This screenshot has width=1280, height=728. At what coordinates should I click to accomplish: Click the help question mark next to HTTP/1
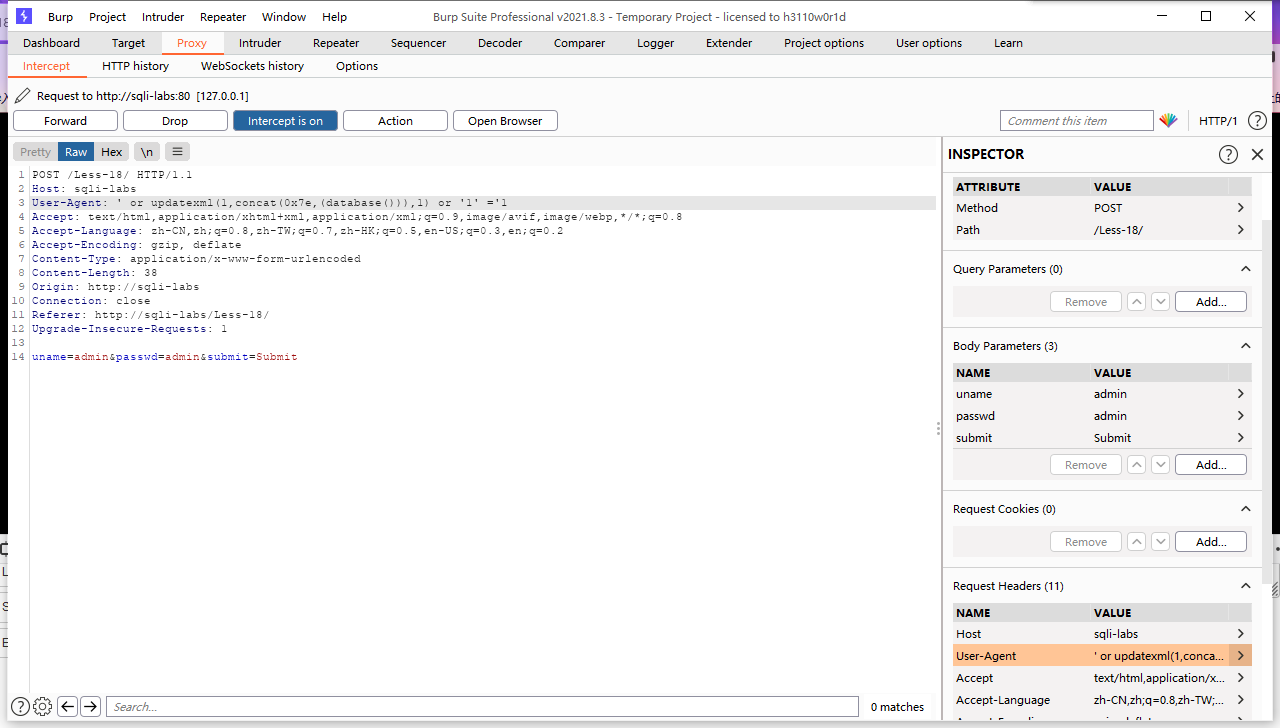[x=1257, y=120]
